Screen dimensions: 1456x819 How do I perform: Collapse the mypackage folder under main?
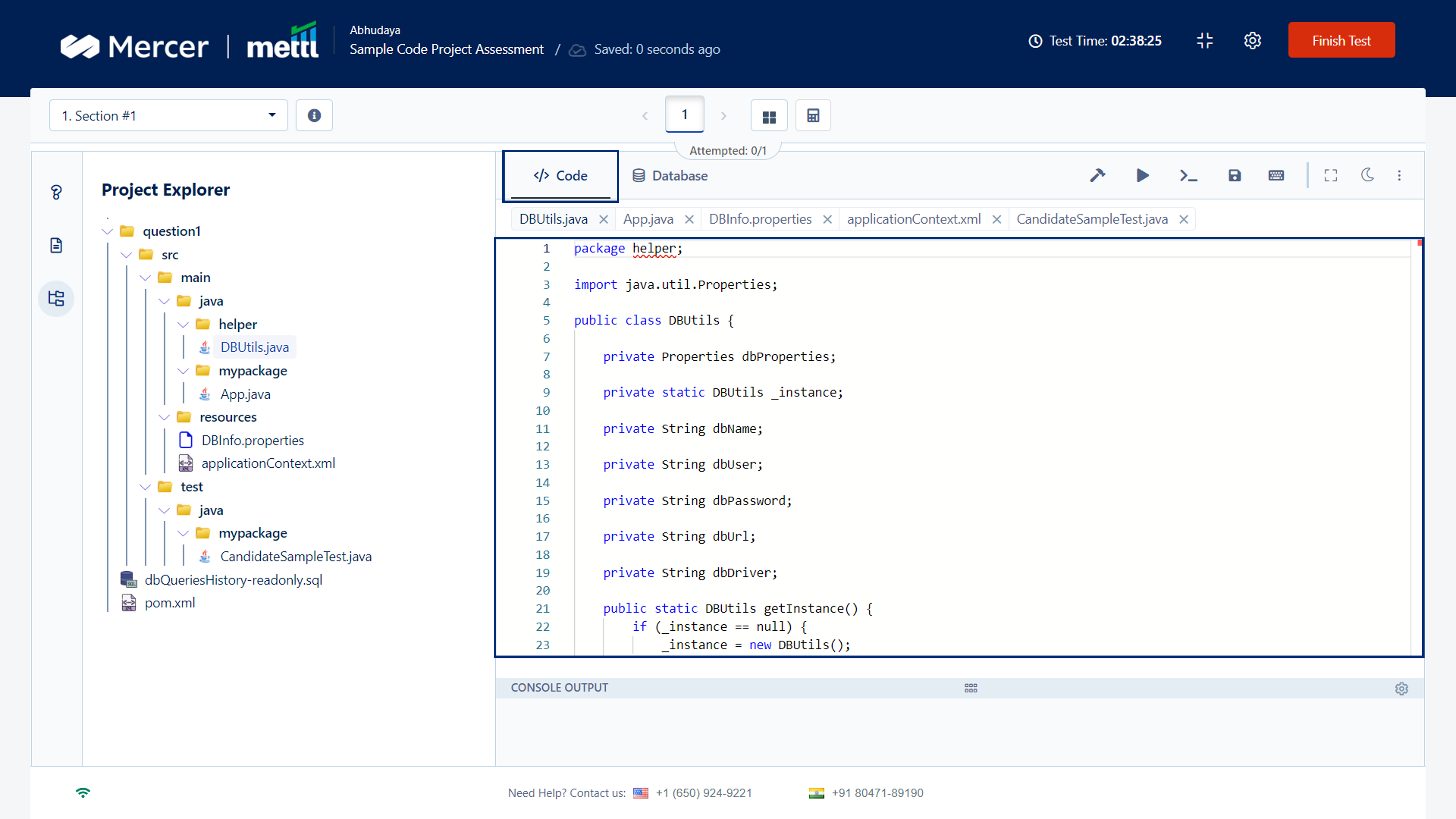[183, 371]
